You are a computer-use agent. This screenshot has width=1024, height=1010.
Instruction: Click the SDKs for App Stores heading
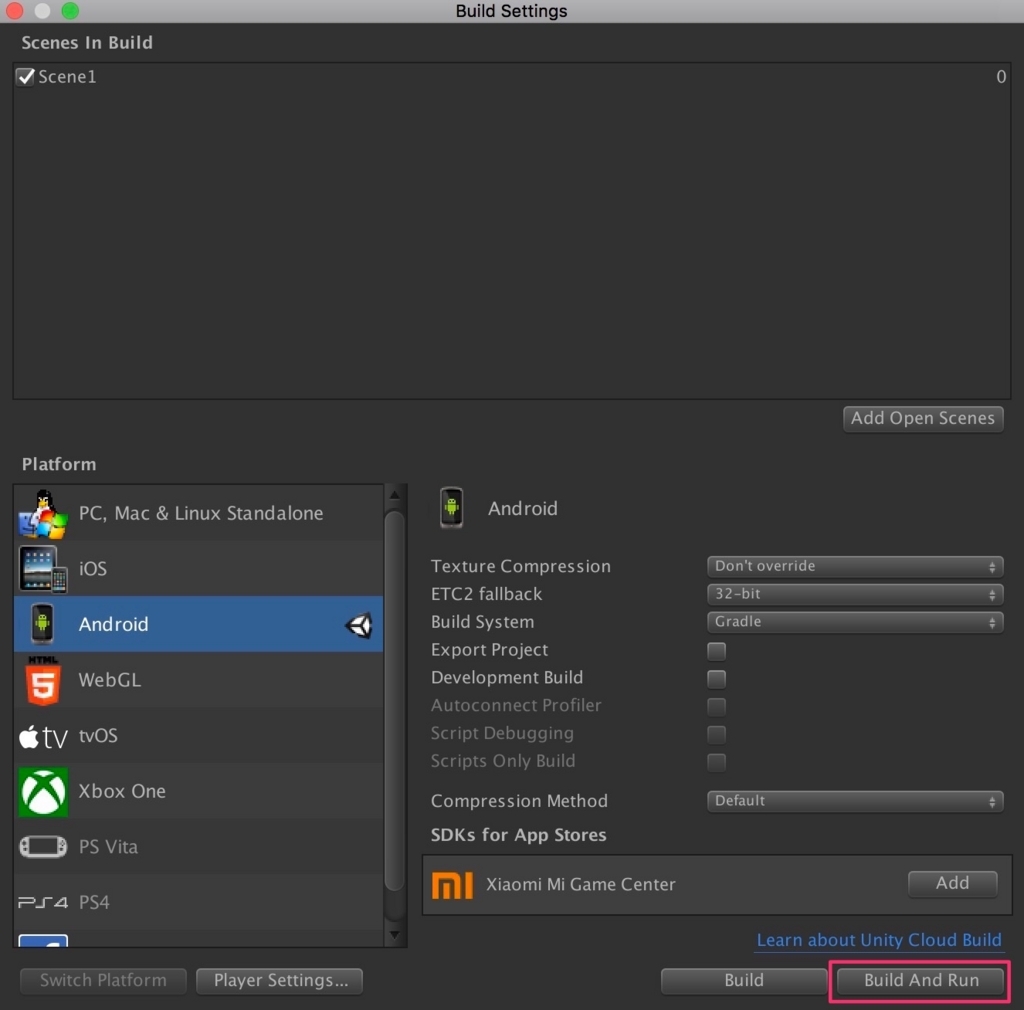click(519, 835)
